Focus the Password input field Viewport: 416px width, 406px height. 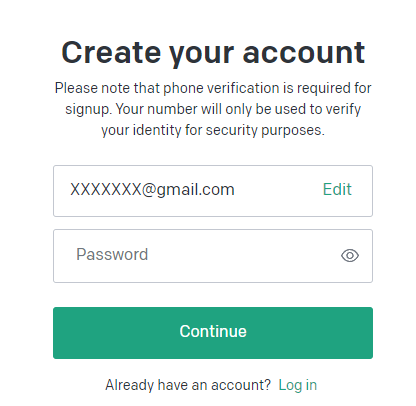[213, 256]
